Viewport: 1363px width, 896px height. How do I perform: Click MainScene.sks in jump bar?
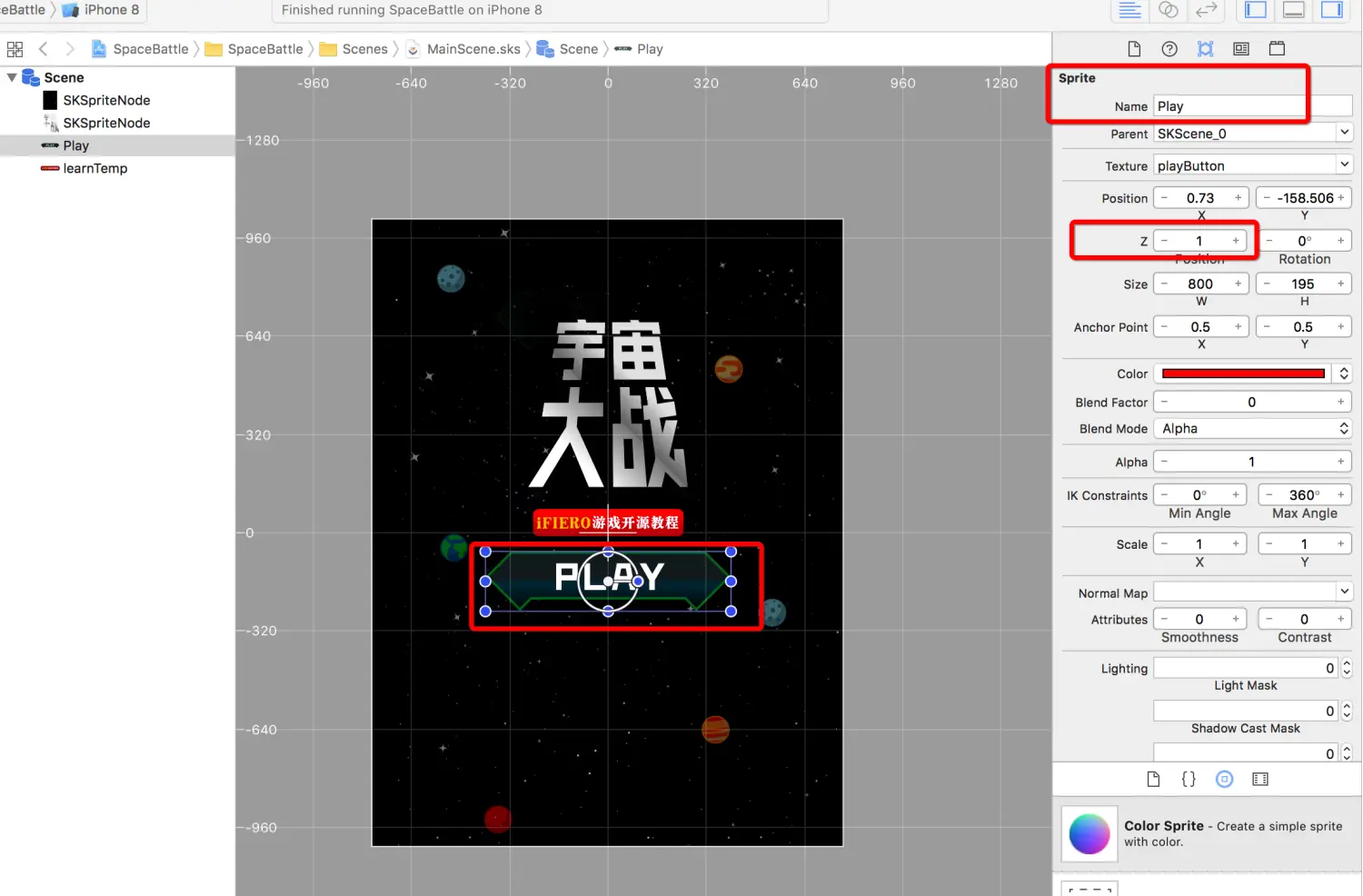[463, 49]
